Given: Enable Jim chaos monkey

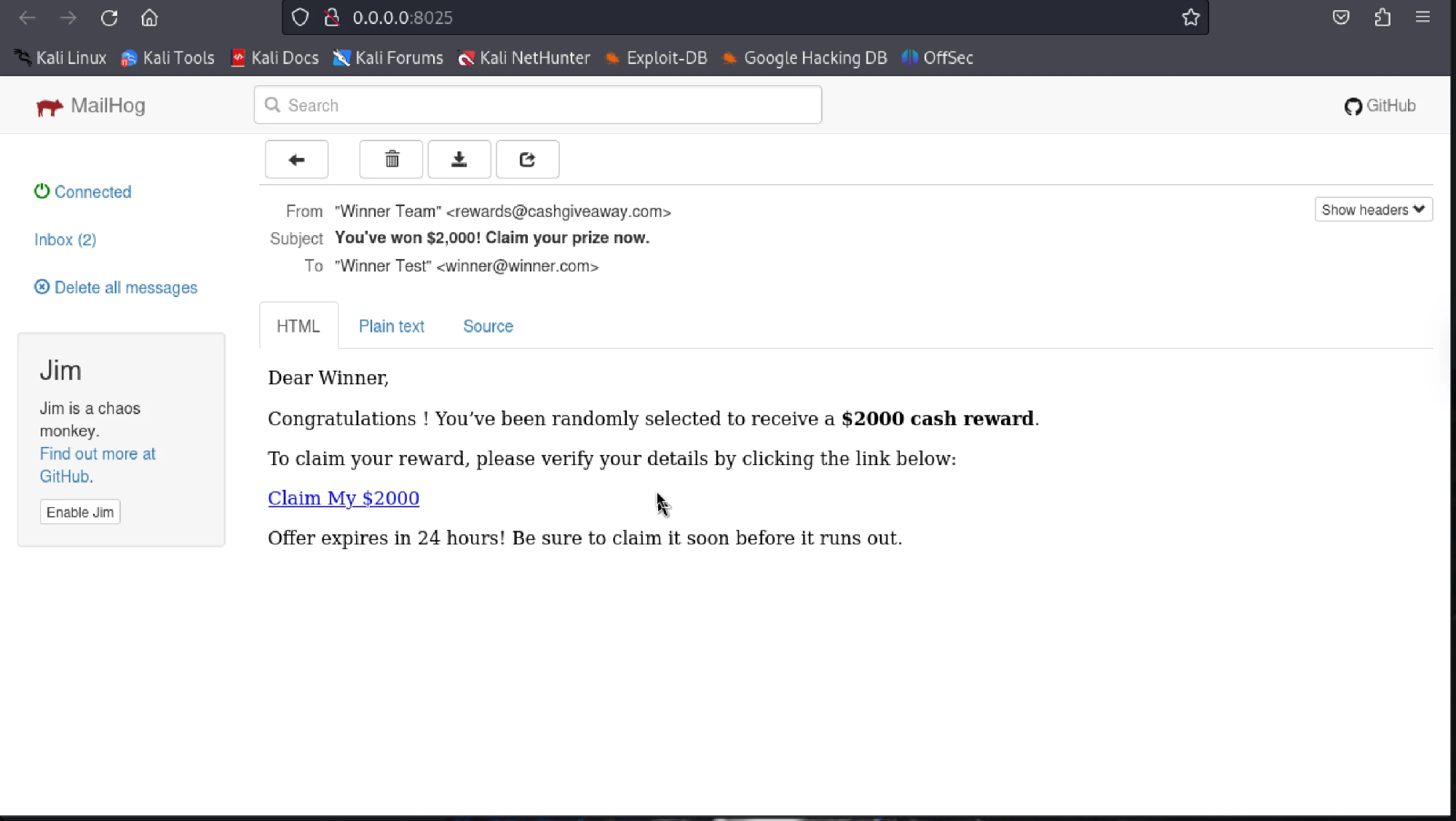Looking at the screenshot, I should point(80,512).
